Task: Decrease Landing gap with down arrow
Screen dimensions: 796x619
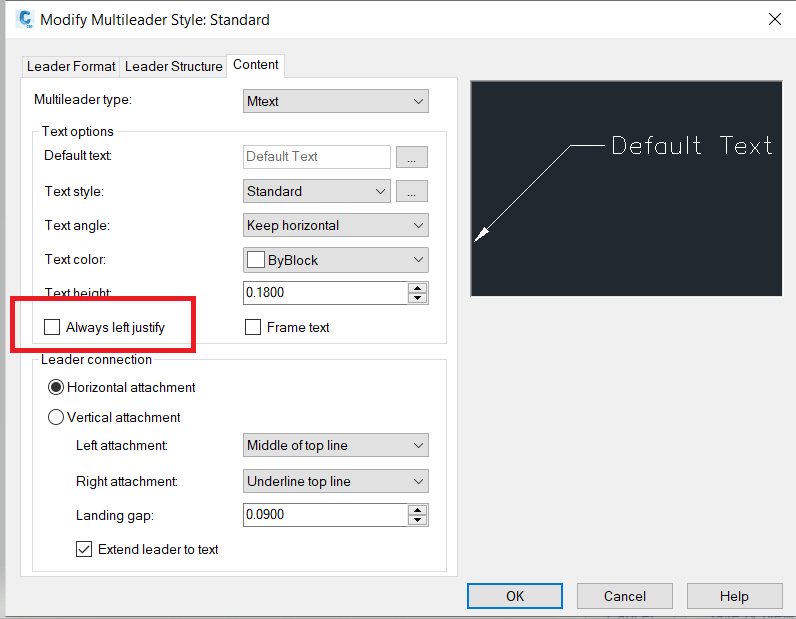Action: coord(417,520)
